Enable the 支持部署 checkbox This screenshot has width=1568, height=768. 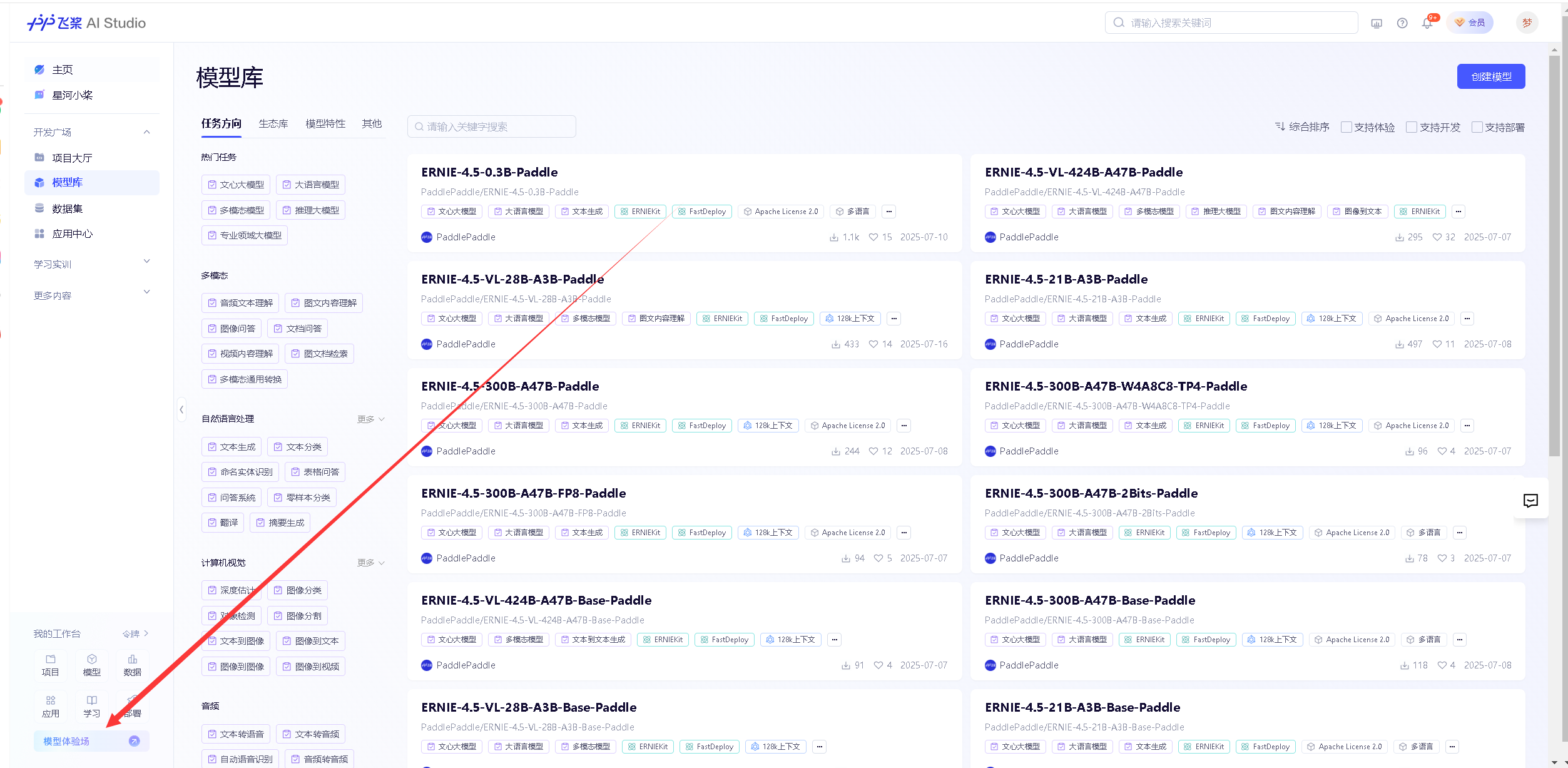[1477, 127]
